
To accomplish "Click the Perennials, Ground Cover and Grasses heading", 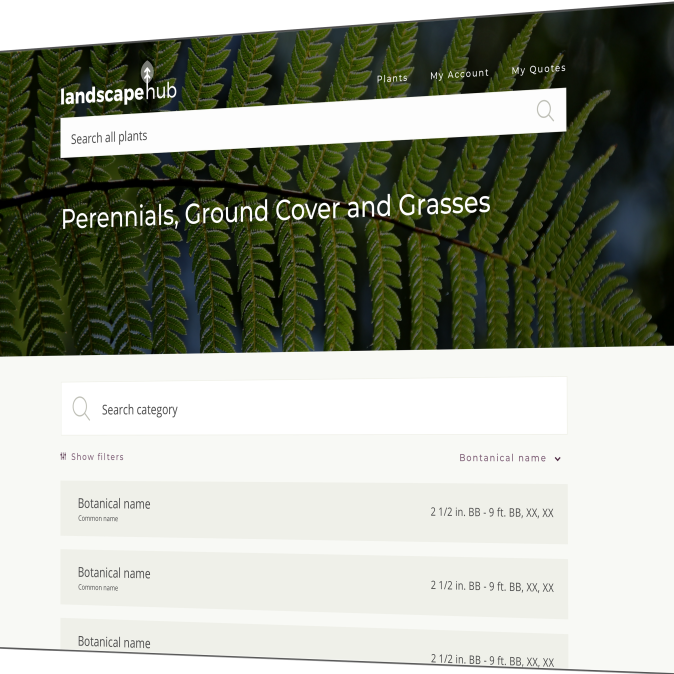I will click(x=276, y=211).
